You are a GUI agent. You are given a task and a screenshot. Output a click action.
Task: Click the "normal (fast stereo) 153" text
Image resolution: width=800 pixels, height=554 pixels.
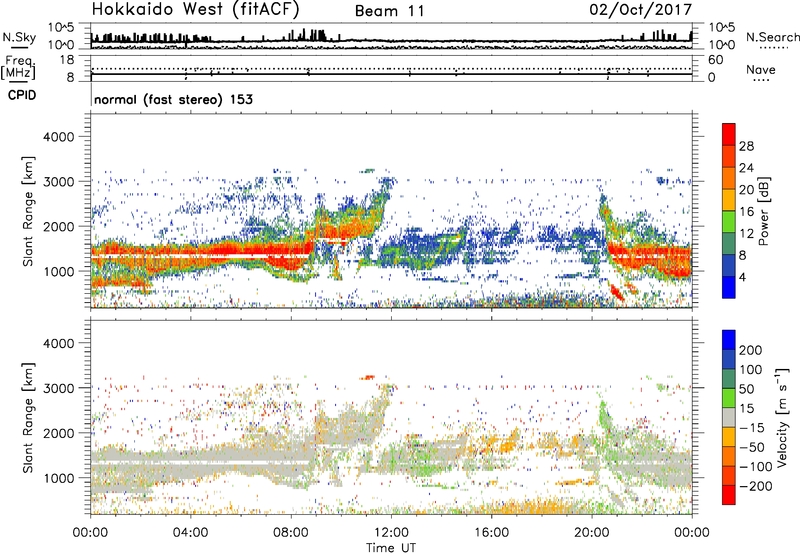(x=173, y=100)
